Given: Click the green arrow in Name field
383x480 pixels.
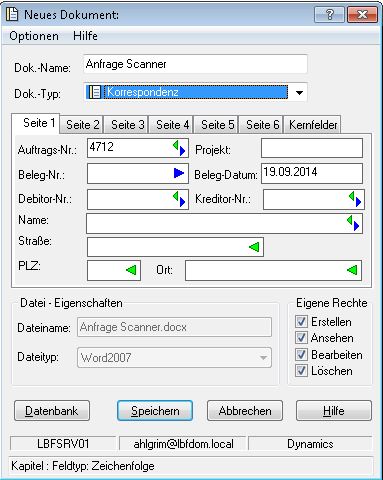Looking at the screenshot, I should pos(350,220).
